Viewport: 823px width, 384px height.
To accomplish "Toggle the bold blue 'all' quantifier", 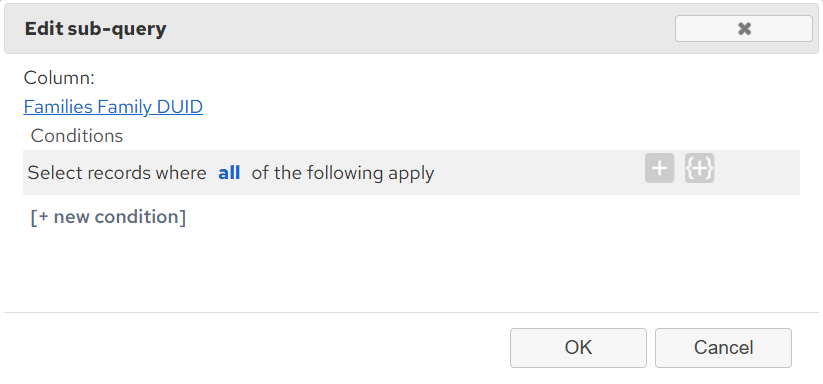I will click(x=229, y=173).
